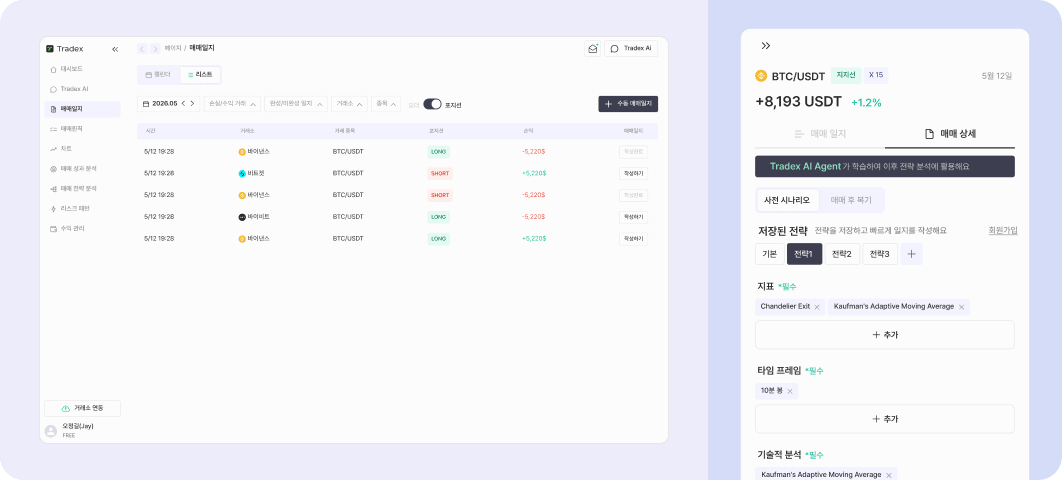Add new saved strategy with plus icon
Viewport: 1062px width, 480px height.
pos(912,254)
